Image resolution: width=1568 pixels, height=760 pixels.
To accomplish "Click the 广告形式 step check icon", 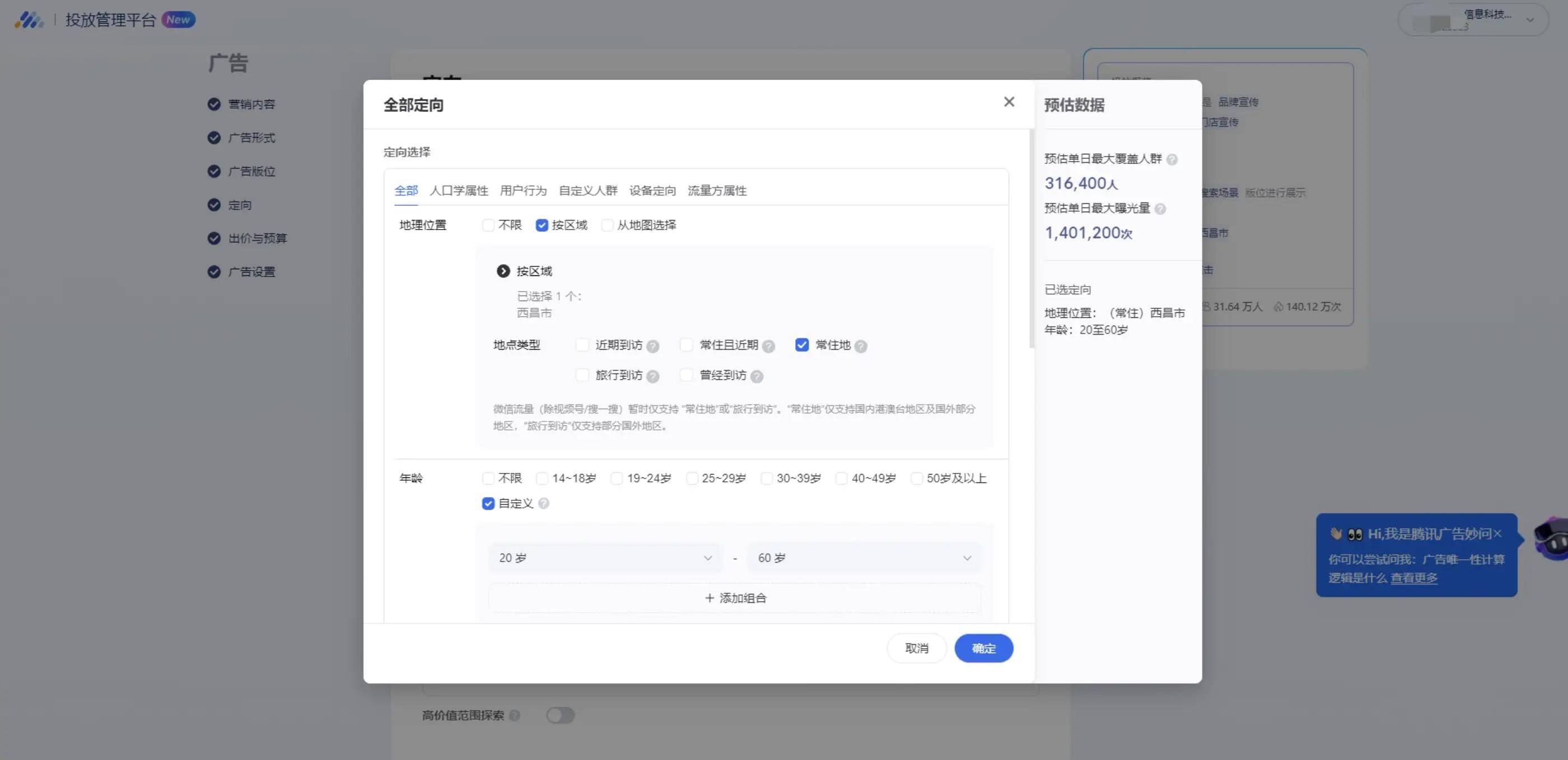I will point(214,138).
